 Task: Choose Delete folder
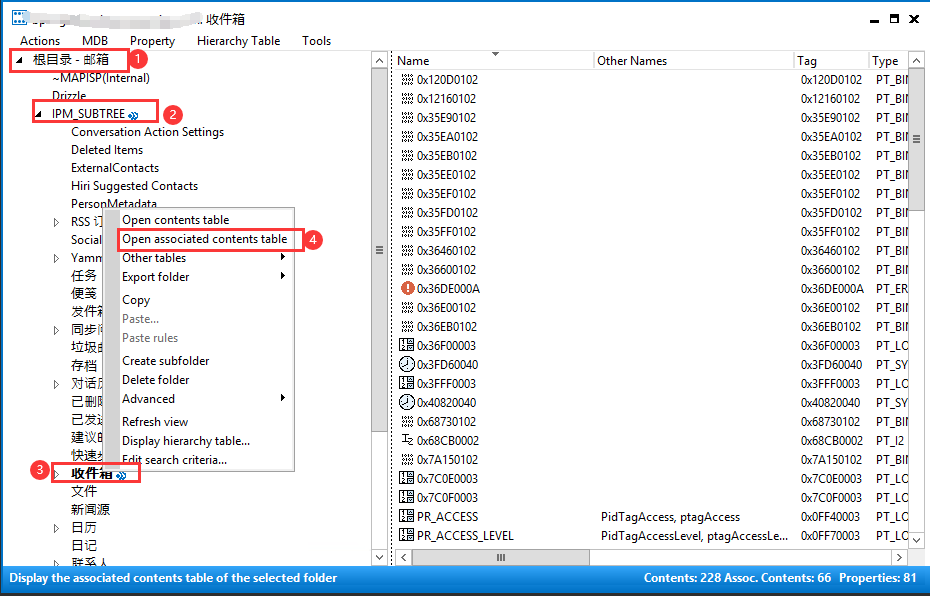pyautogui.click(x=205, y=380)
